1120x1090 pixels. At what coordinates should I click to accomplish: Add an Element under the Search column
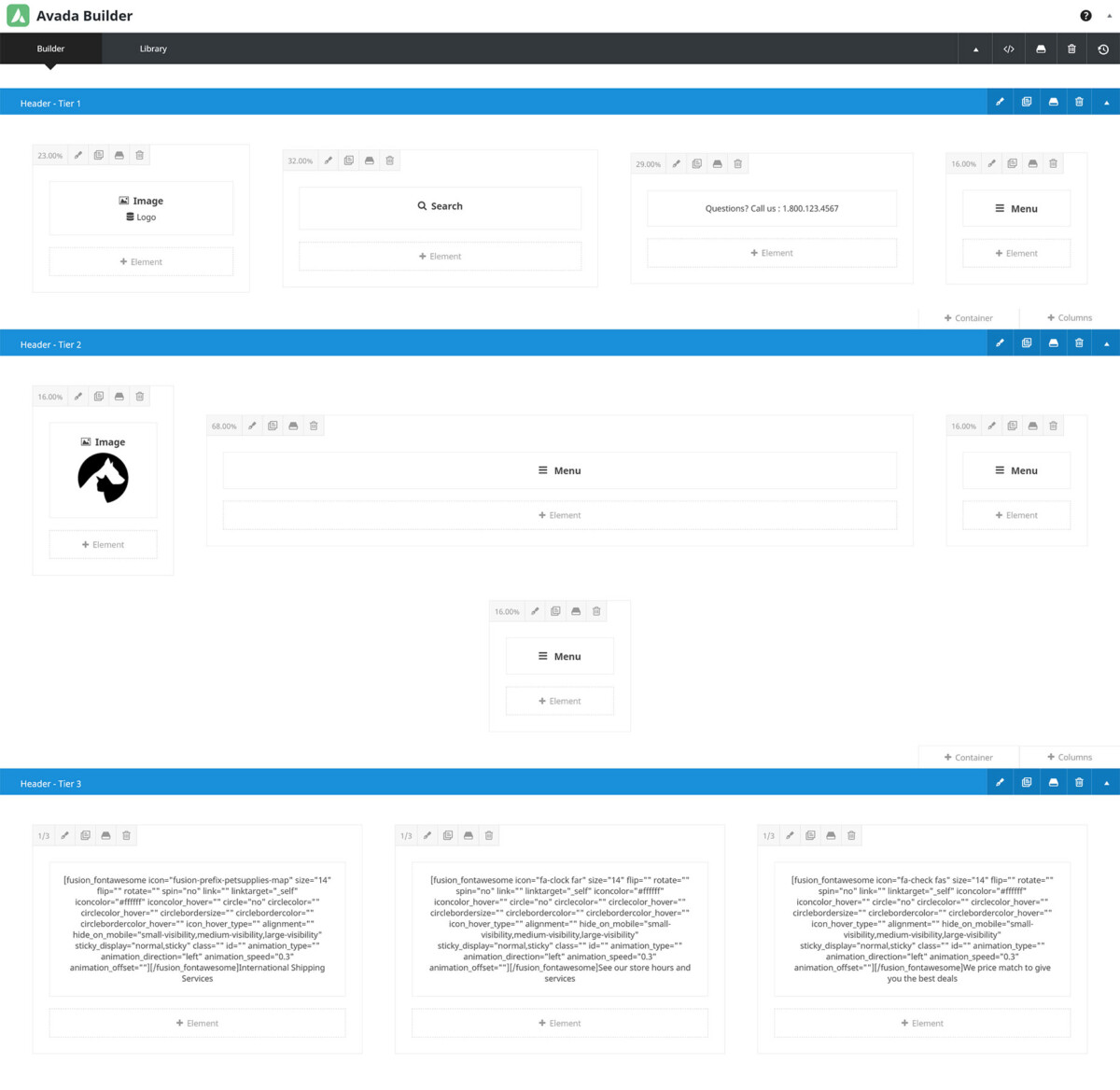(x=440, y=256)
